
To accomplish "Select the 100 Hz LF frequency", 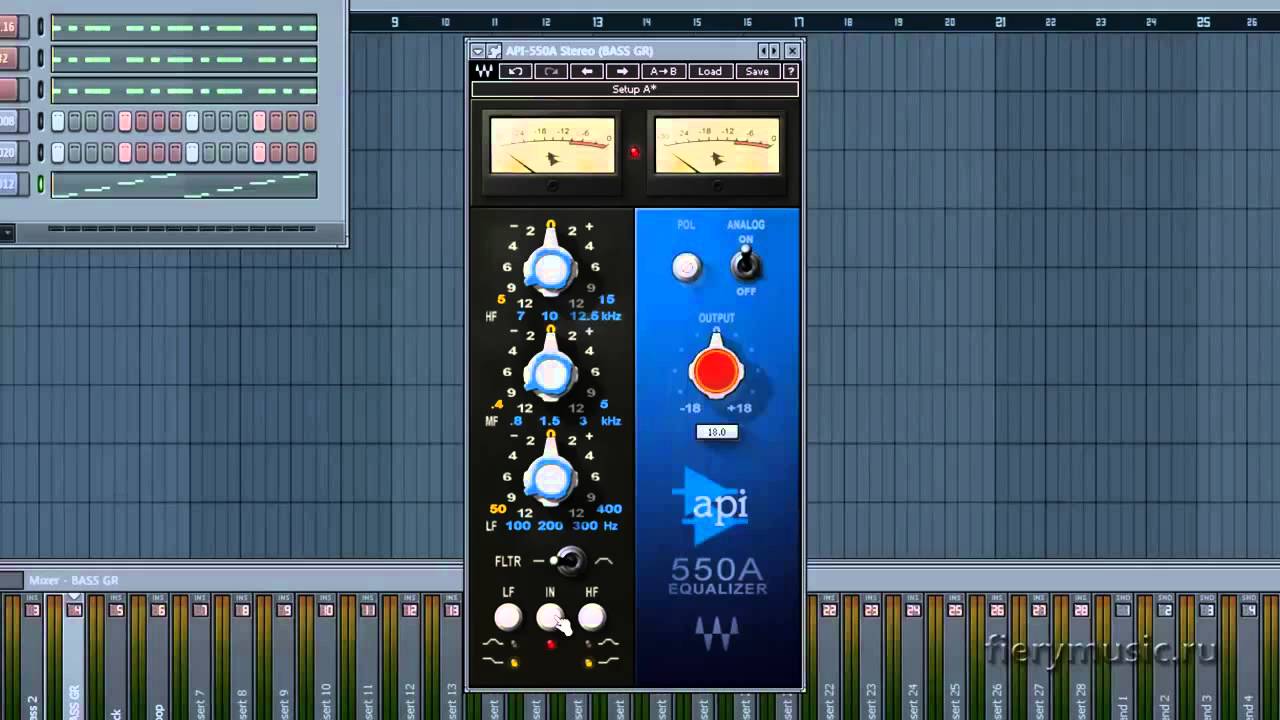I will click(518, 526).
